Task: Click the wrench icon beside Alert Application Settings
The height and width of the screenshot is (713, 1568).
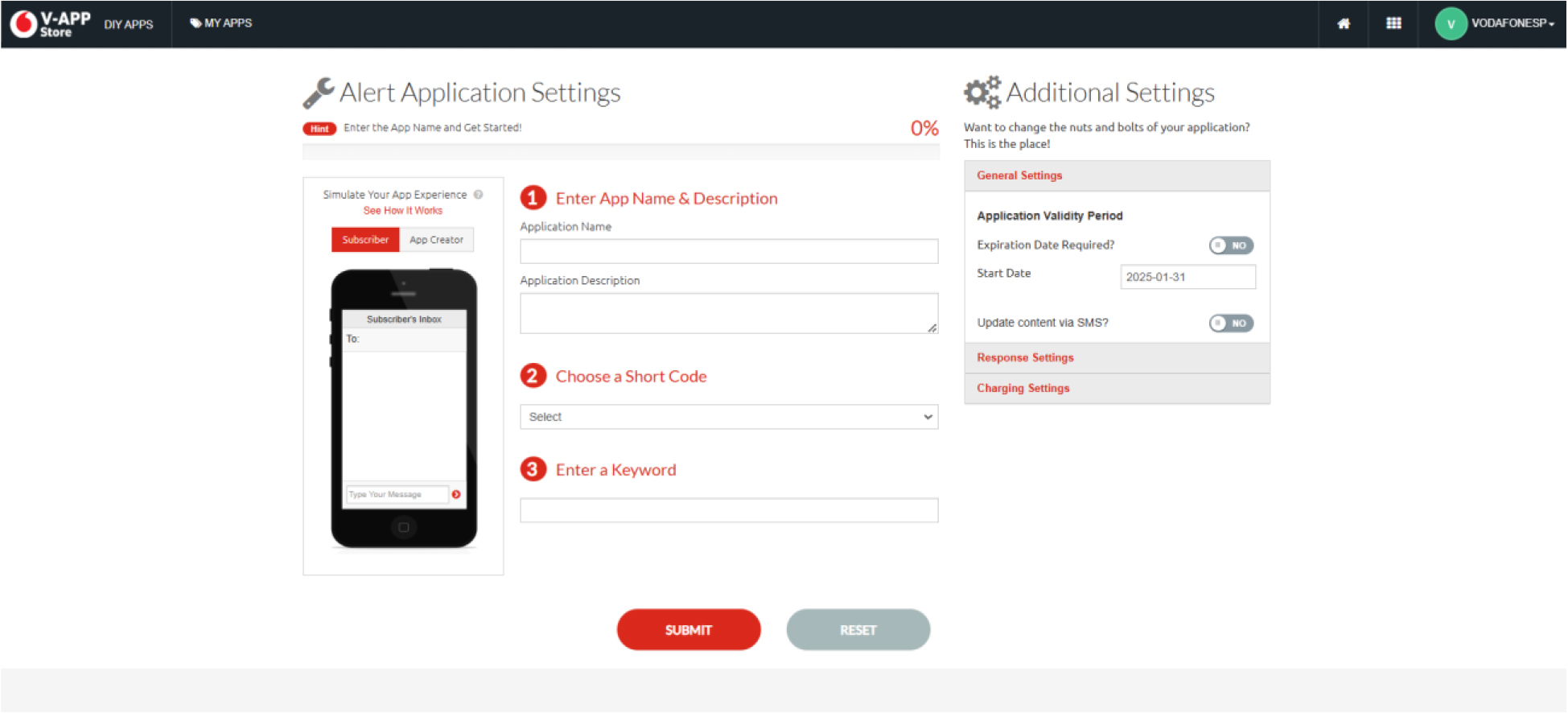Action: [319, 93]
